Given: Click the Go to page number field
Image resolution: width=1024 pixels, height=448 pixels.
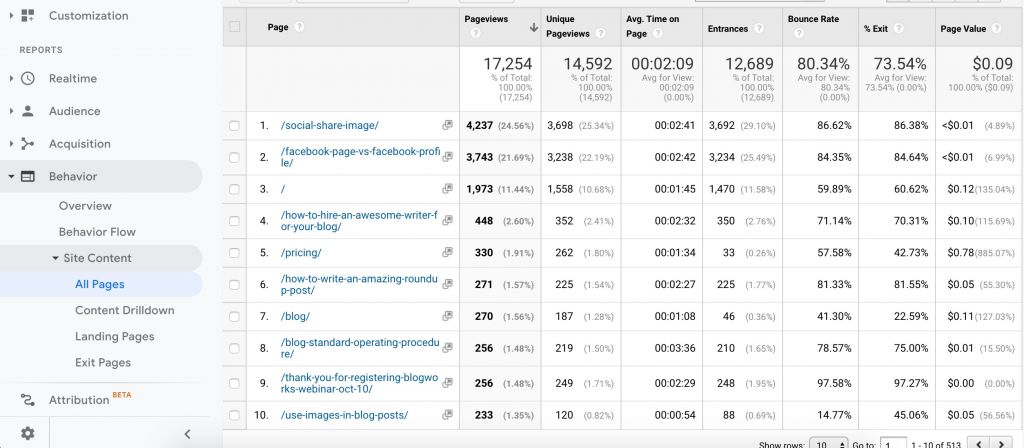Looking at the screenshot, I should 894,443.
